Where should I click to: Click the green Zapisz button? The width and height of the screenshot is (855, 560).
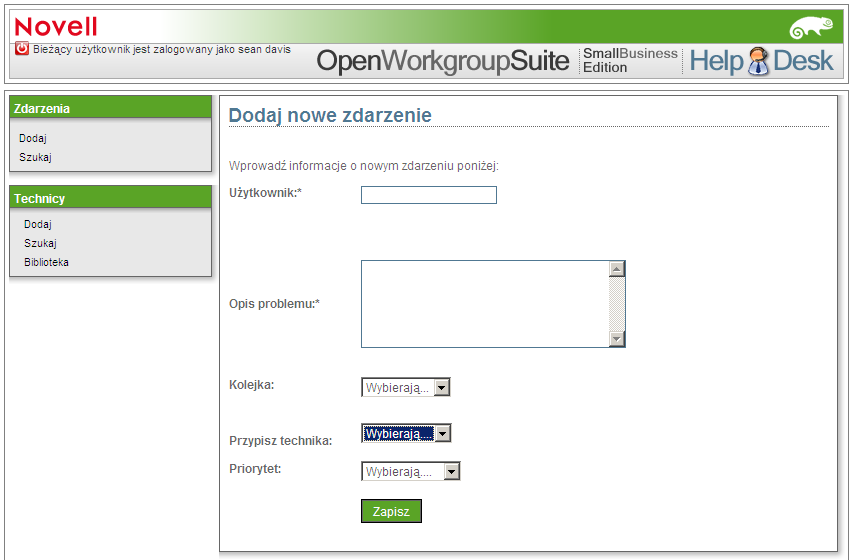pyautogui.click(x=391, y=511)
